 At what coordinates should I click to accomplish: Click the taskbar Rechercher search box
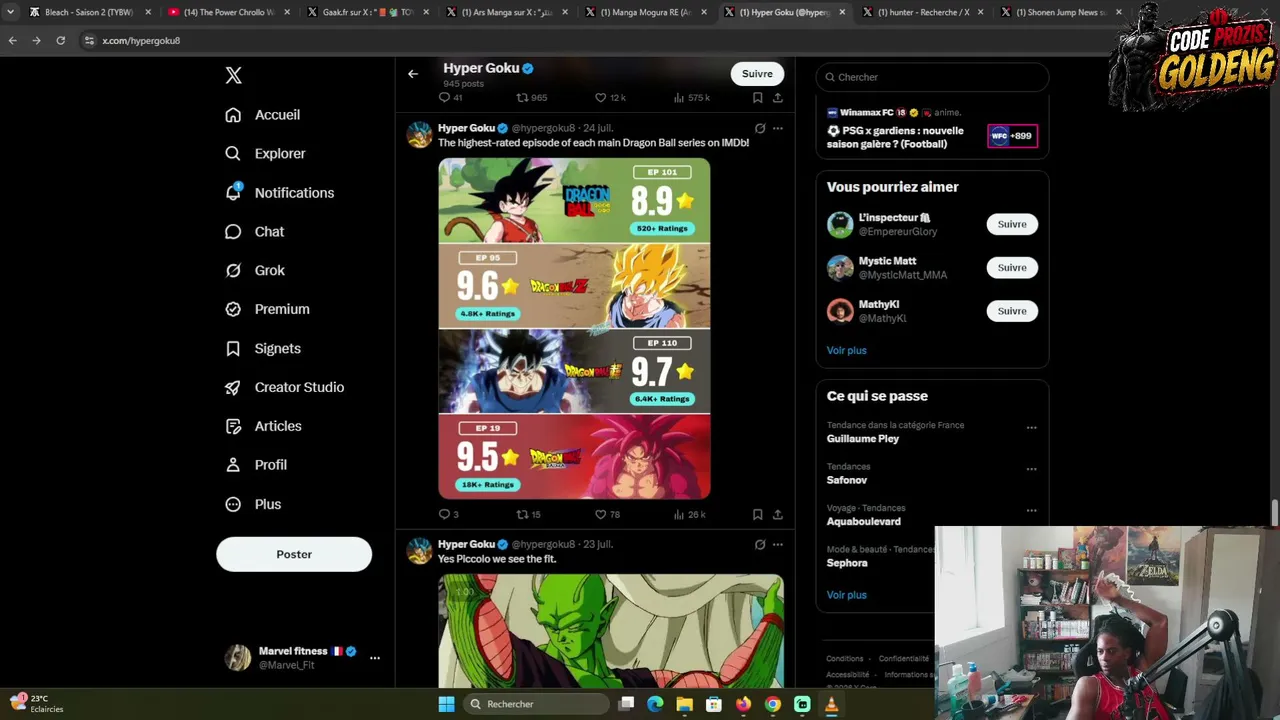(x=537, y=704)
